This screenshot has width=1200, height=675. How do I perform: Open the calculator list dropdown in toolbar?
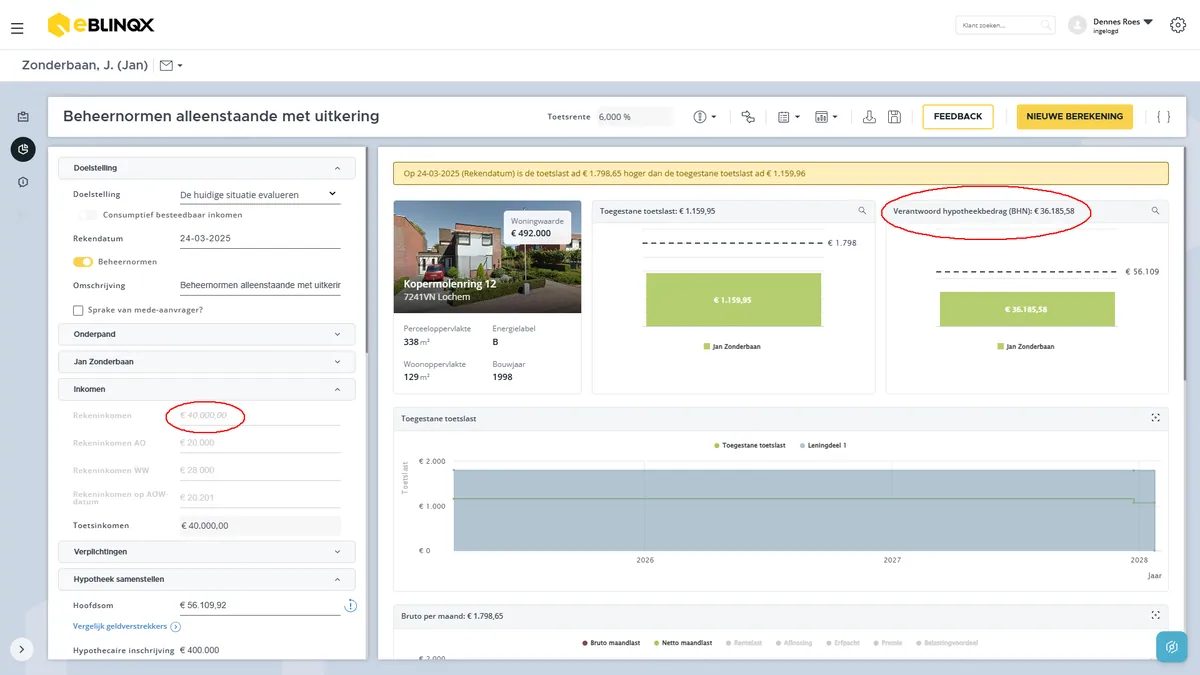coord(789,117)
